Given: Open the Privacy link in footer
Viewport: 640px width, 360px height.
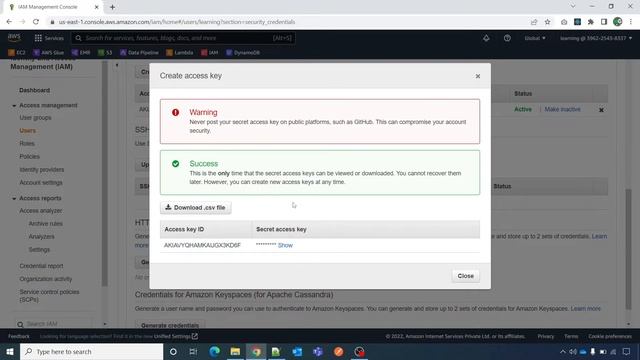Looking at the screenshot, I should coord(546,336).
